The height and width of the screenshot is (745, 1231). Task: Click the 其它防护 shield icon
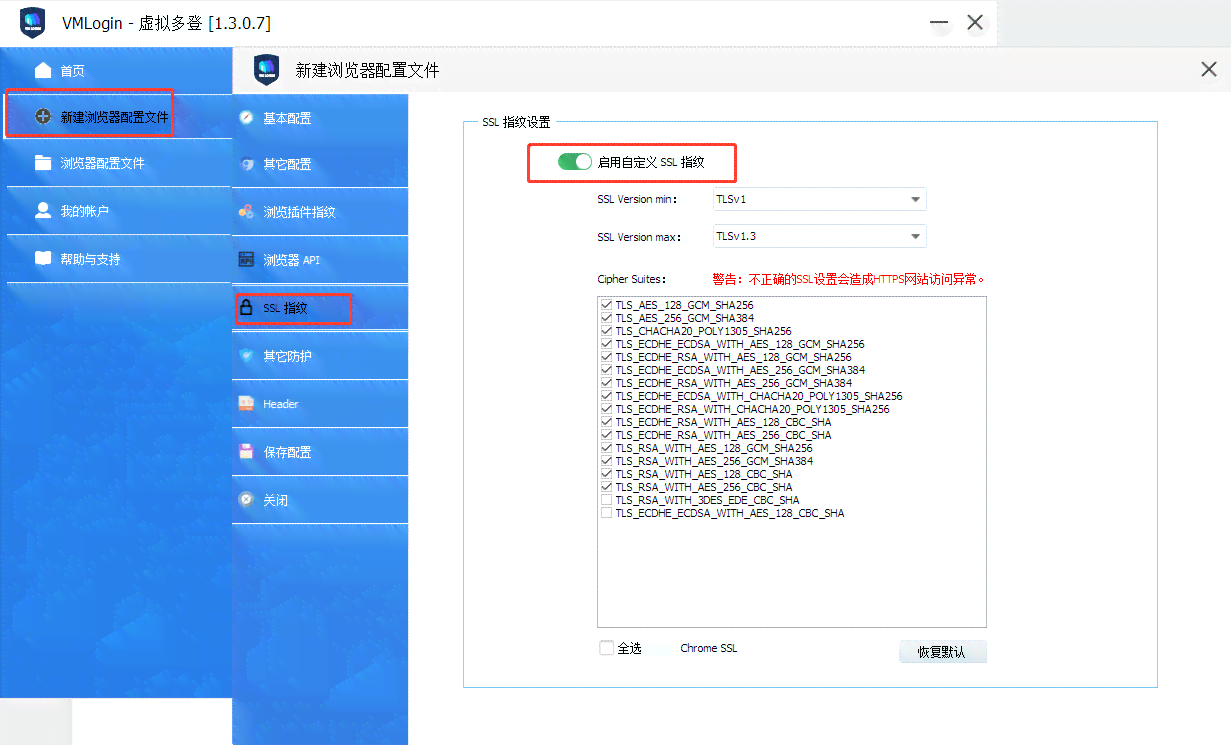coord(247,356)
